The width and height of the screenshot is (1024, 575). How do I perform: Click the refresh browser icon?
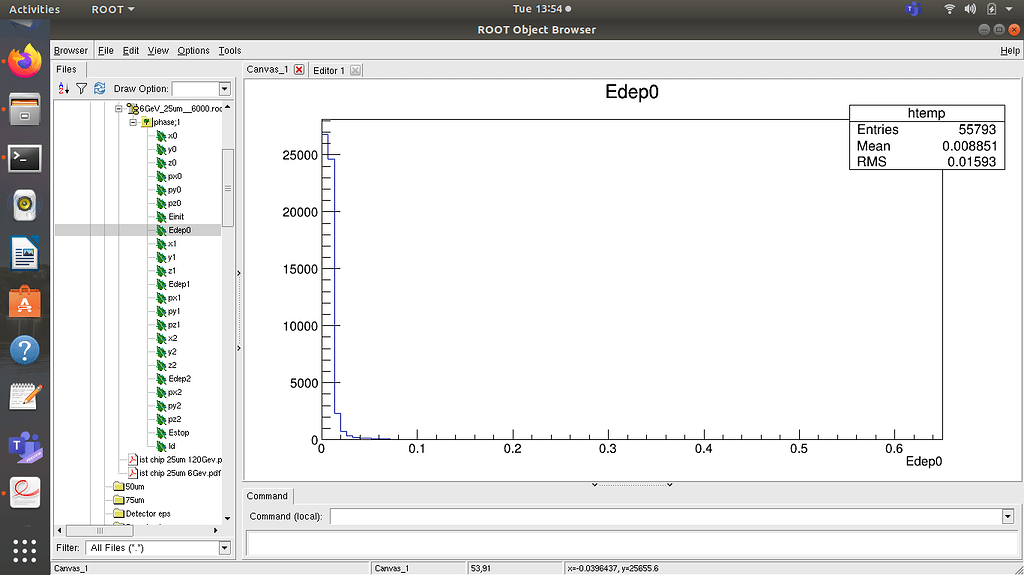pyautogui.click(x=99, y=88)
